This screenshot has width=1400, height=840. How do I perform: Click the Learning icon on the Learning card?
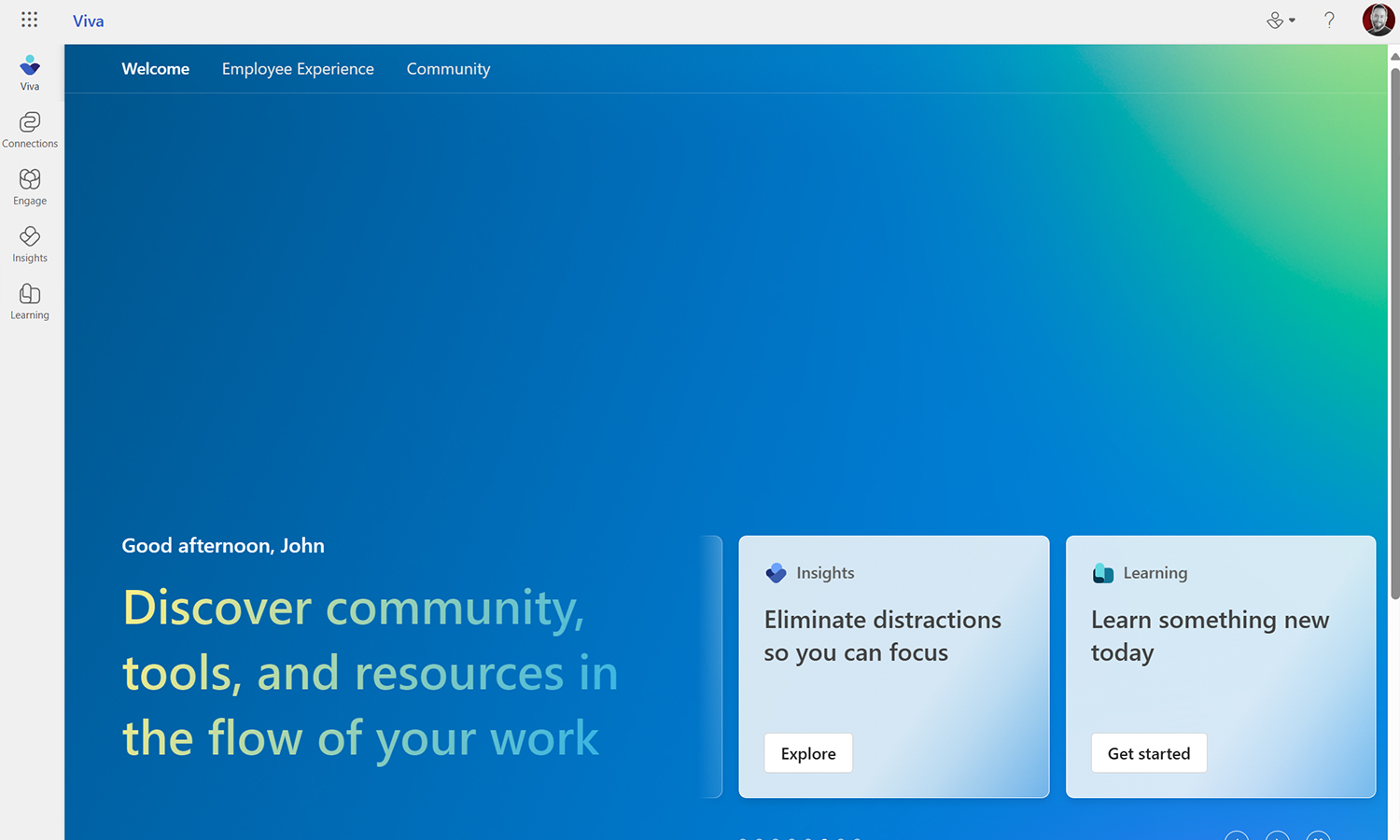click(x=1103, y=573)
